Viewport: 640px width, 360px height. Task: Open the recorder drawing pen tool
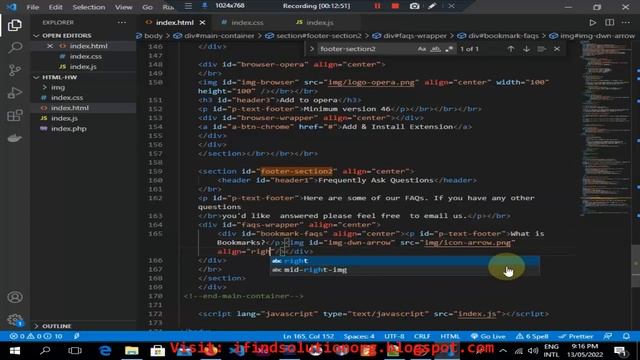point(432,6)
